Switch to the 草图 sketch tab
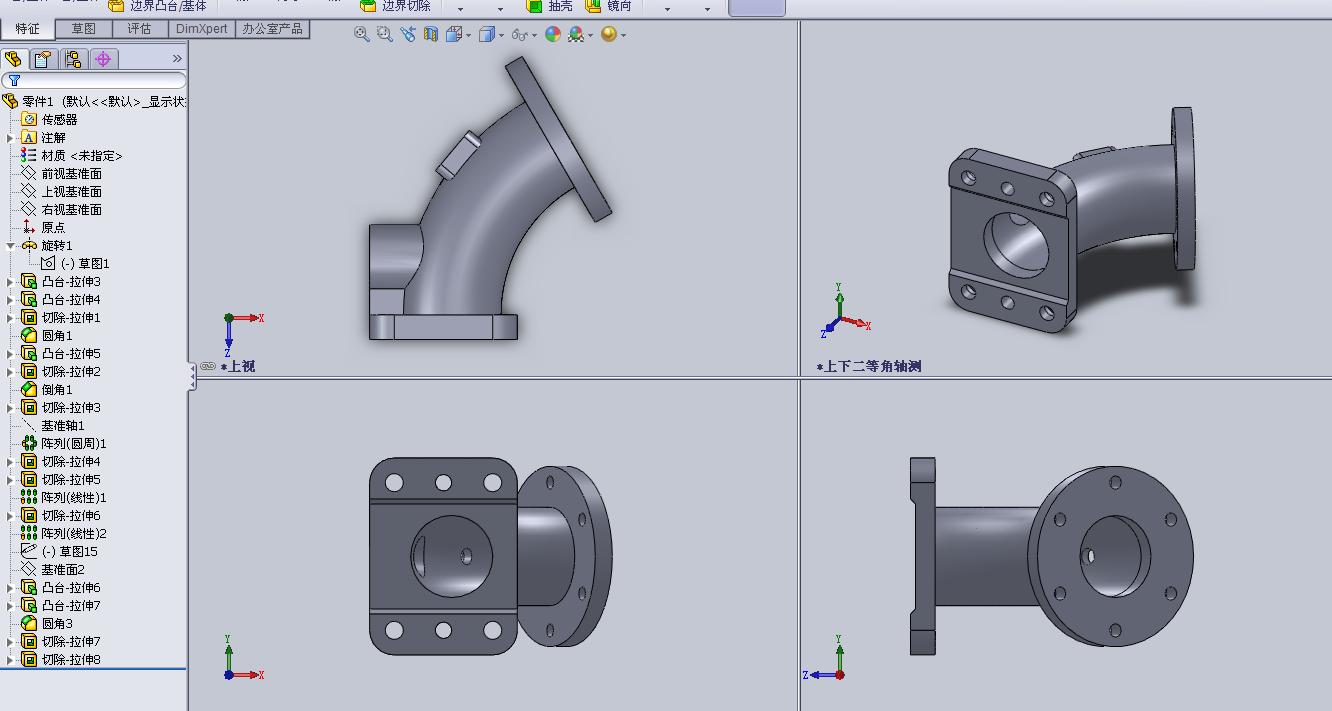Viewport: 1332px width, 711px height. click(84, 29)
